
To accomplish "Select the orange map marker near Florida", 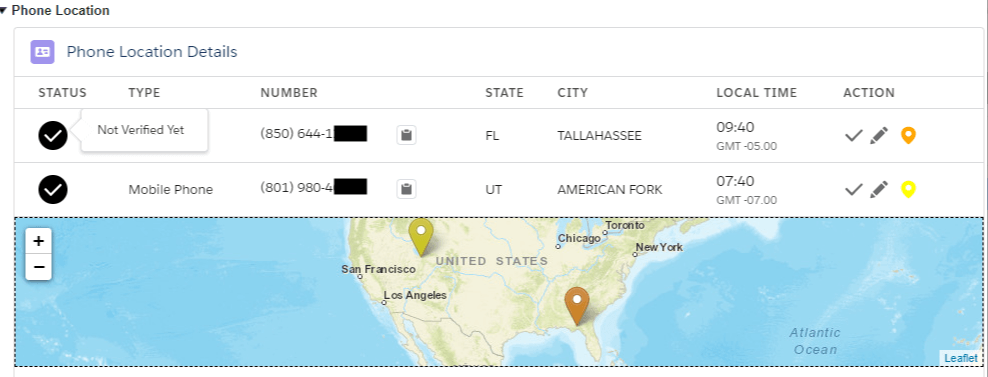I will (x=577, y=306).
